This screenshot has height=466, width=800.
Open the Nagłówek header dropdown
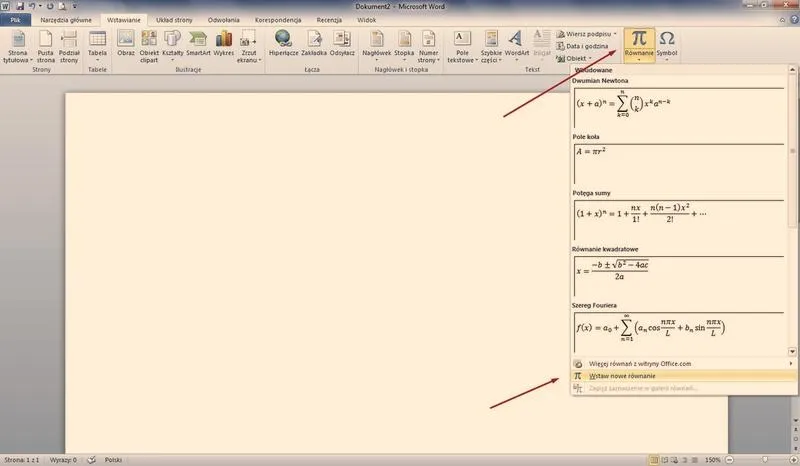point(377,46)
